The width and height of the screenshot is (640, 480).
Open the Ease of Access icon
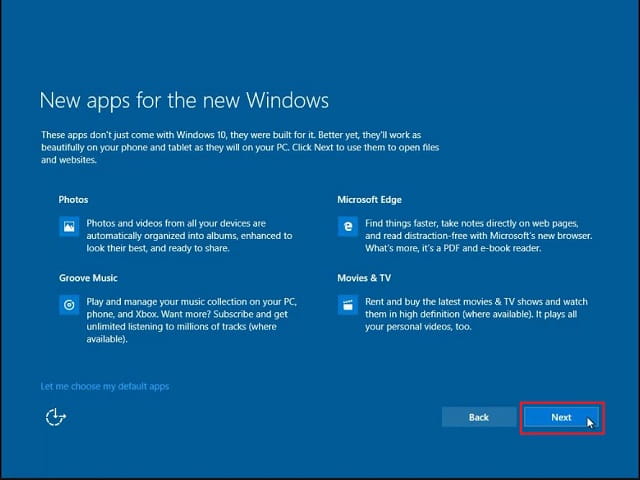(x=56, y=417)
